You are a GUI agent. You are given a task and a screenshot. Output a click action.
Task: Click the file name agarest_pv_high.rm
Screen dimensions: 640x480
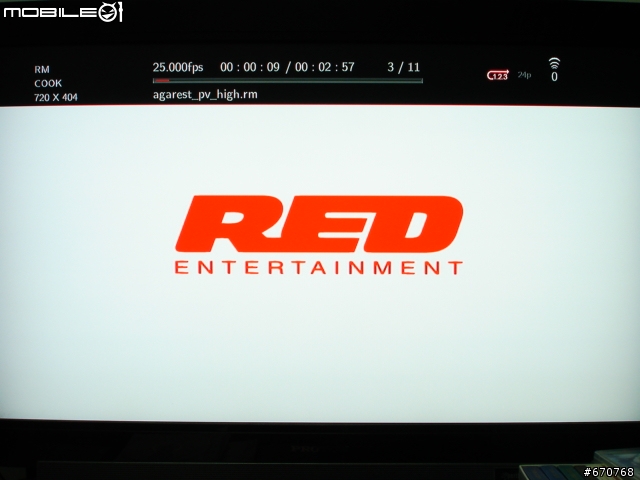click(205, 95)
